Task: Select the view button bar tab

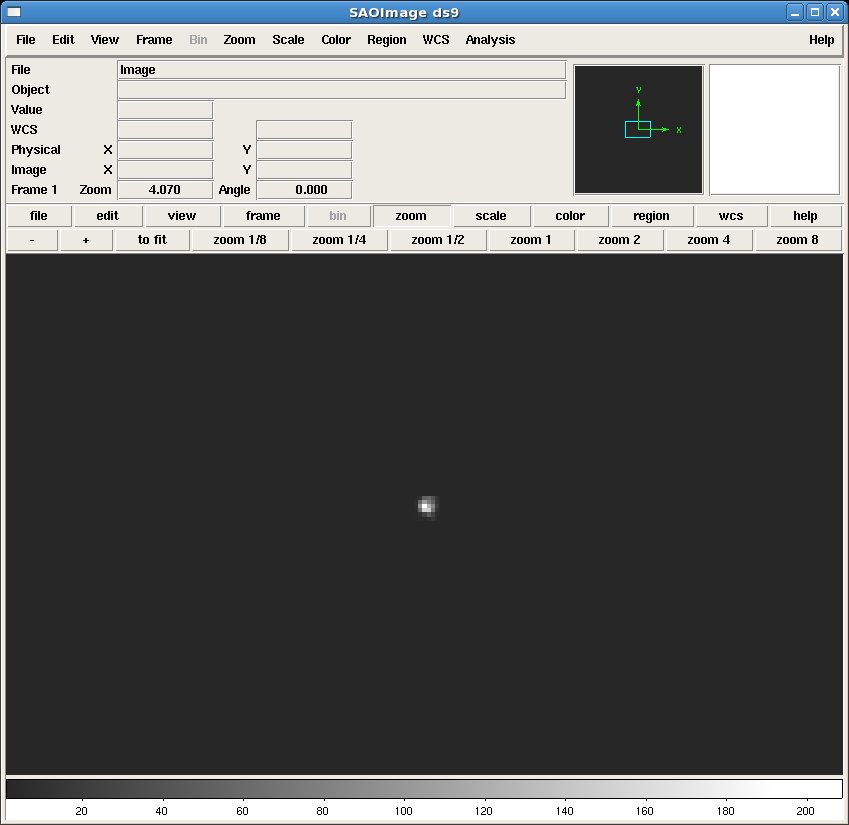Action: 182,216
